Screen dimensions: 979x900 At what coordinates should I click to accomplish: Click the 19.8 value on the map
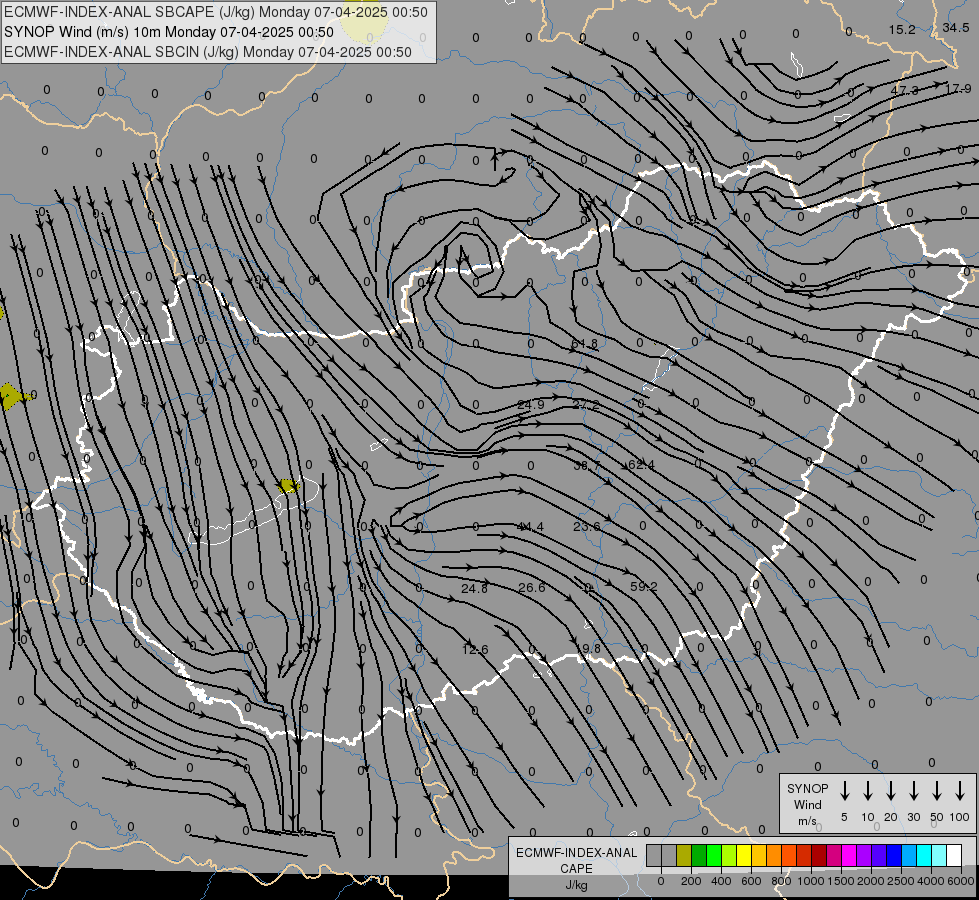(588, 649)
